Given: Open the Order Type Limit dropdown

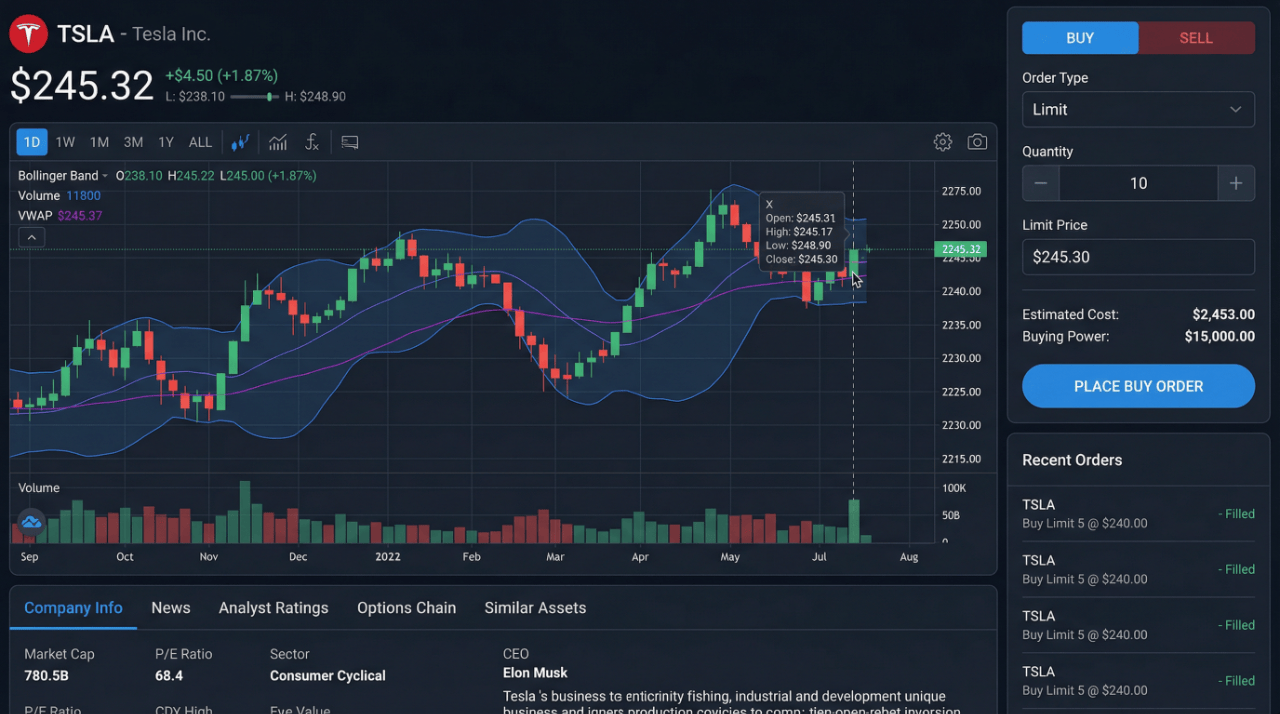Looking at the screenshot, I should [1138, 110].
